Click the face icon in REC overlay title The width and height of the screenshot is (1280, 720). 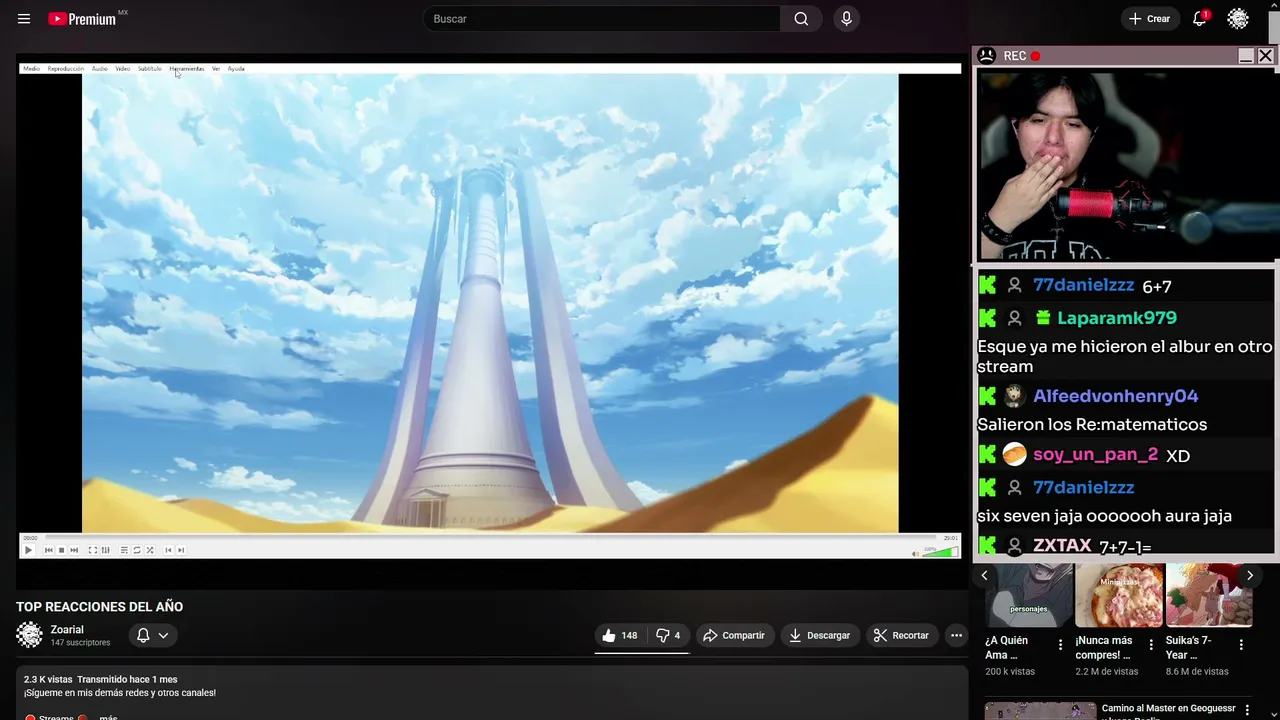coord(987,56)
